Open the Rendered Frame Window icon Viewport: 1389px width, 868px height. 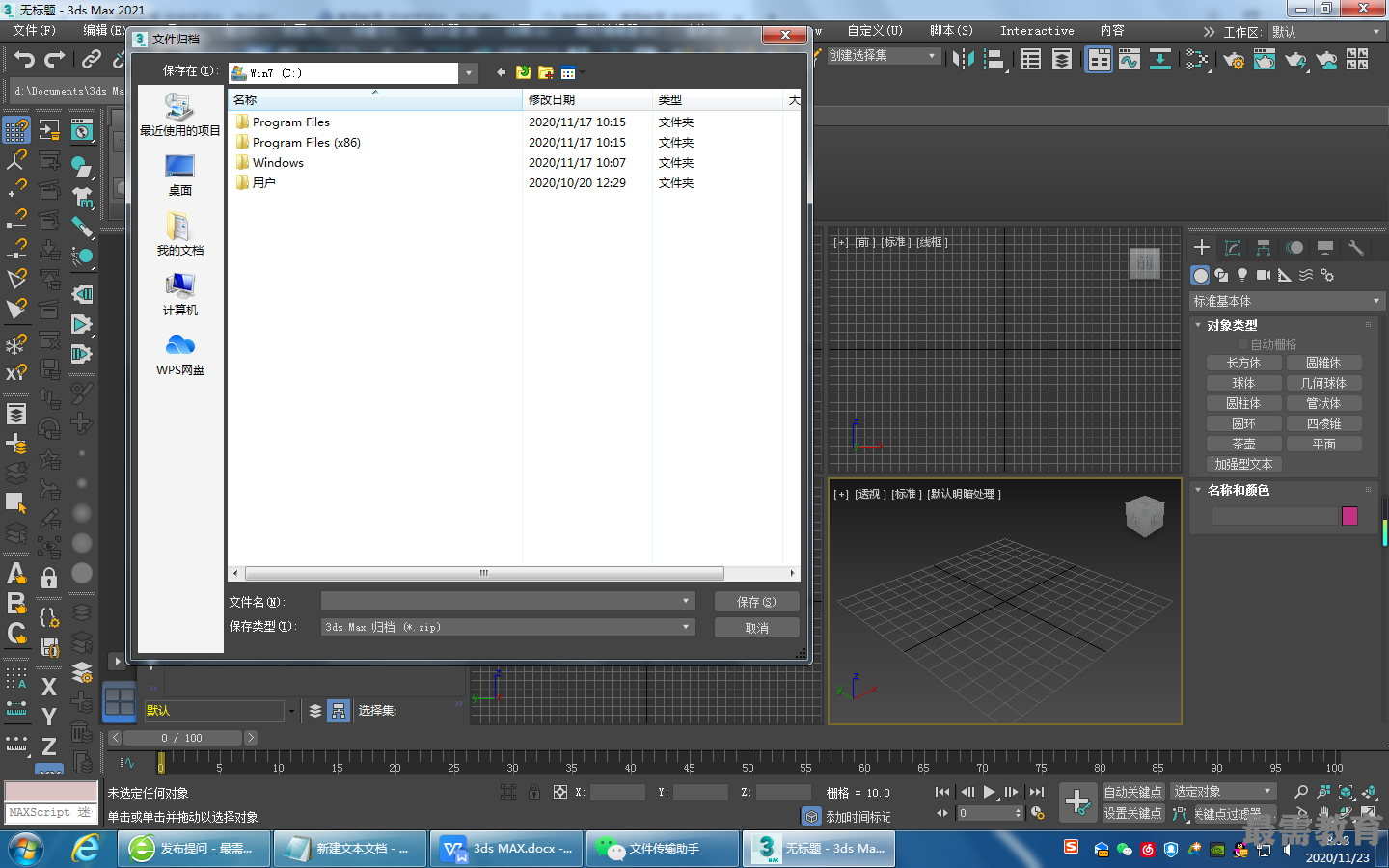pos(1264,60)
